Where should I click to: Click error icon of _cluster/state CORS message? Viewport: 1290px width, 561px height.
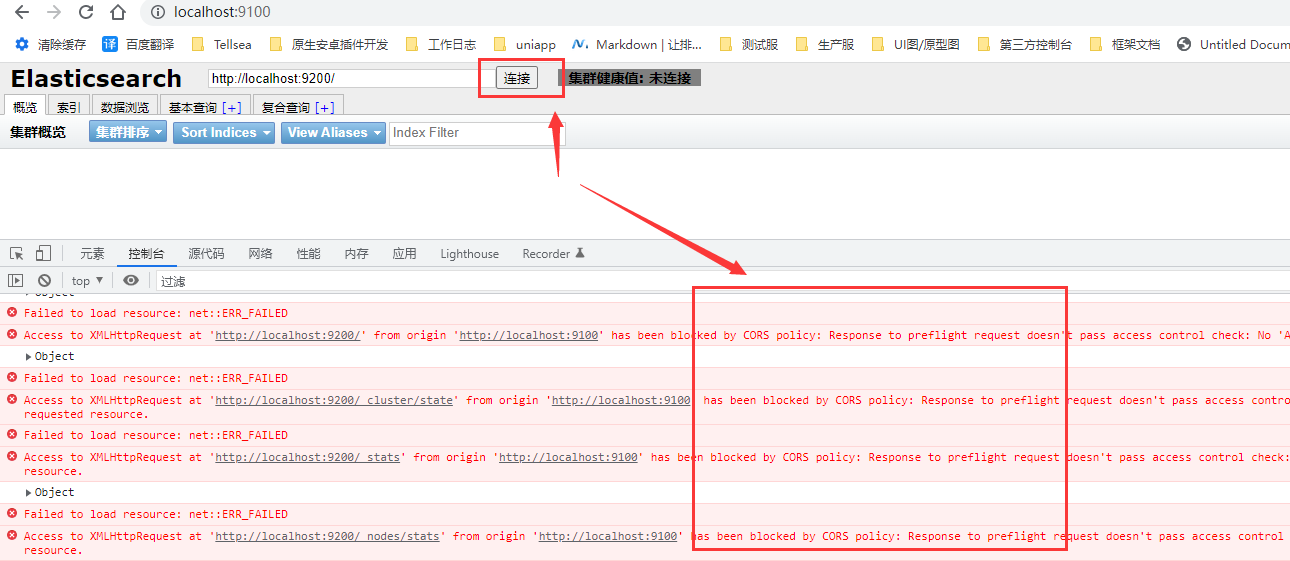[12, 400]
